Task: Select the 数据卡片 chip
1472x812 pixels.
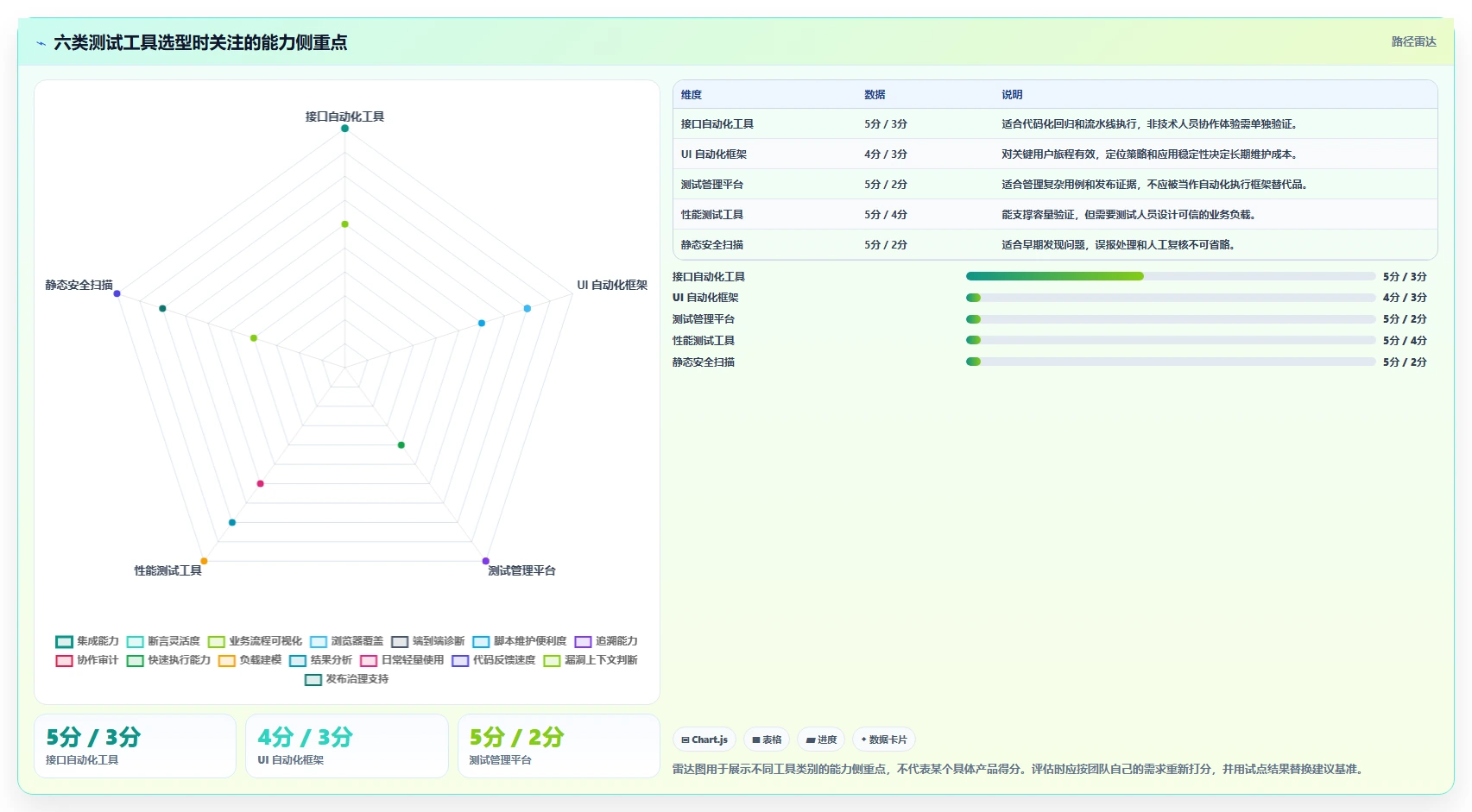Action: (884, 740)
